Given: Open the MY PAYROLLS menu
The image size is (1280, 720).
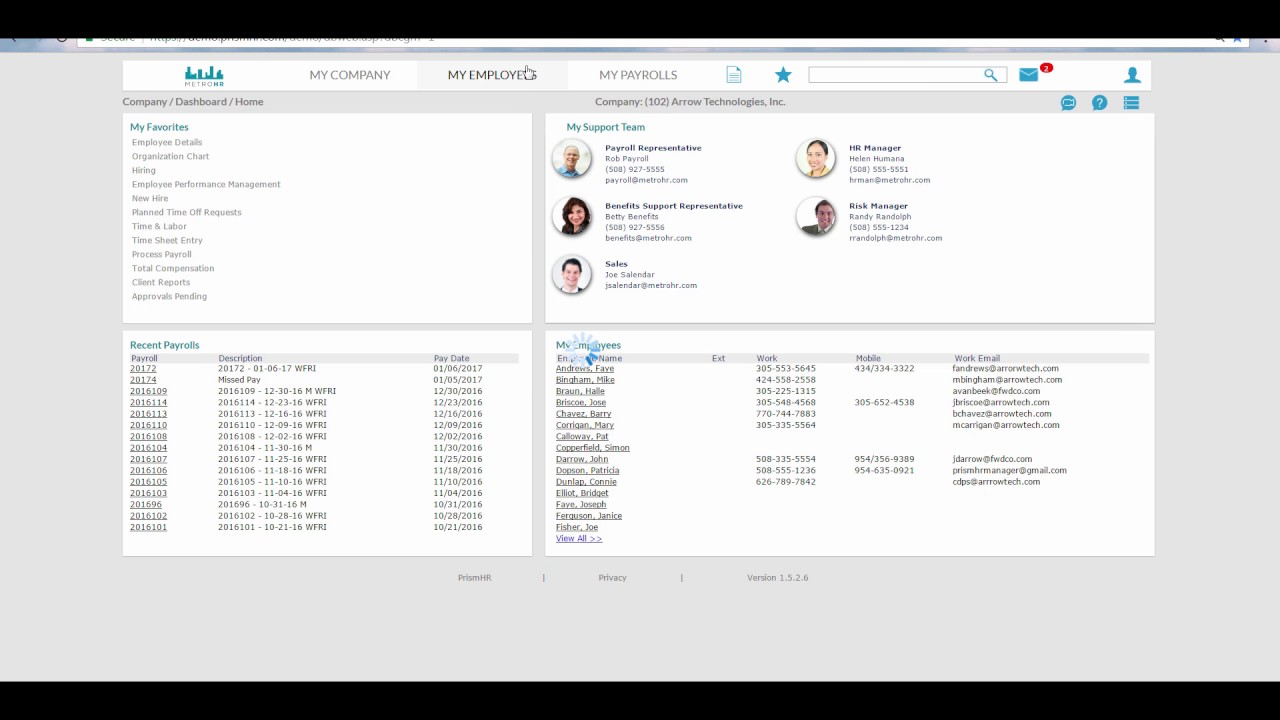Looking at the screenshot, I should coord(638,75).
